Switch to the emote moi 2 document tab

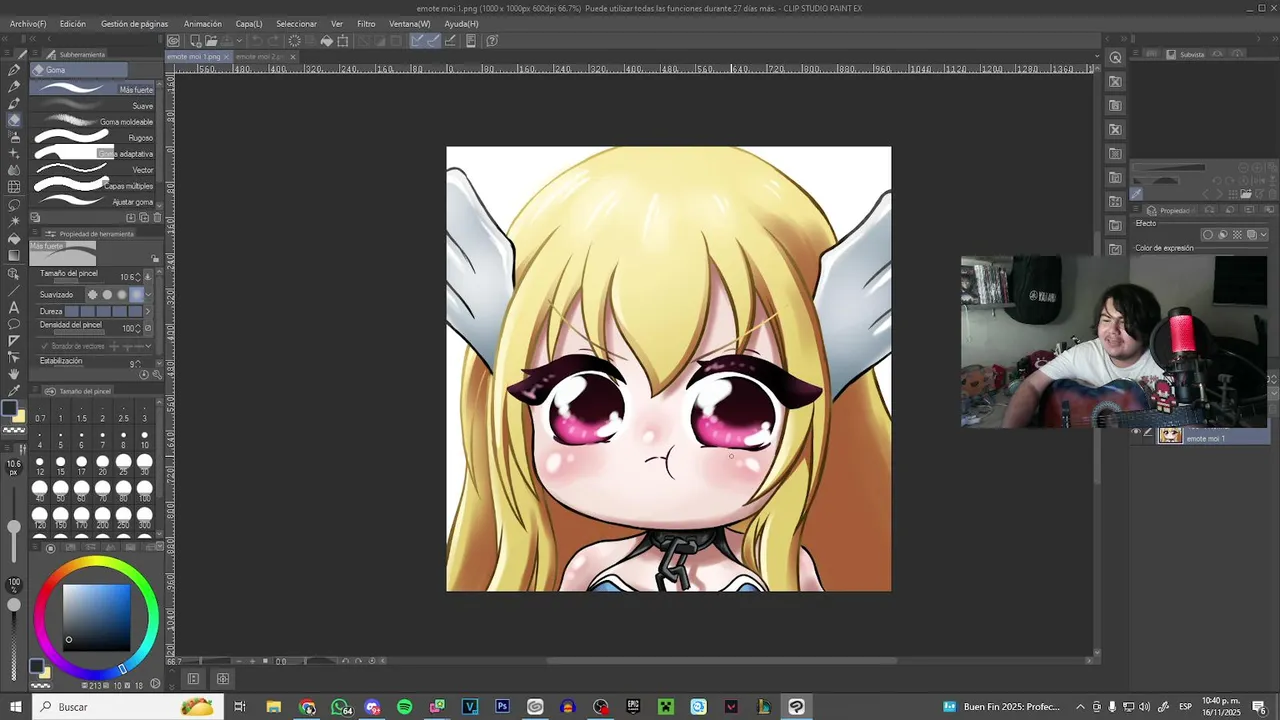(x=260, y=57)
